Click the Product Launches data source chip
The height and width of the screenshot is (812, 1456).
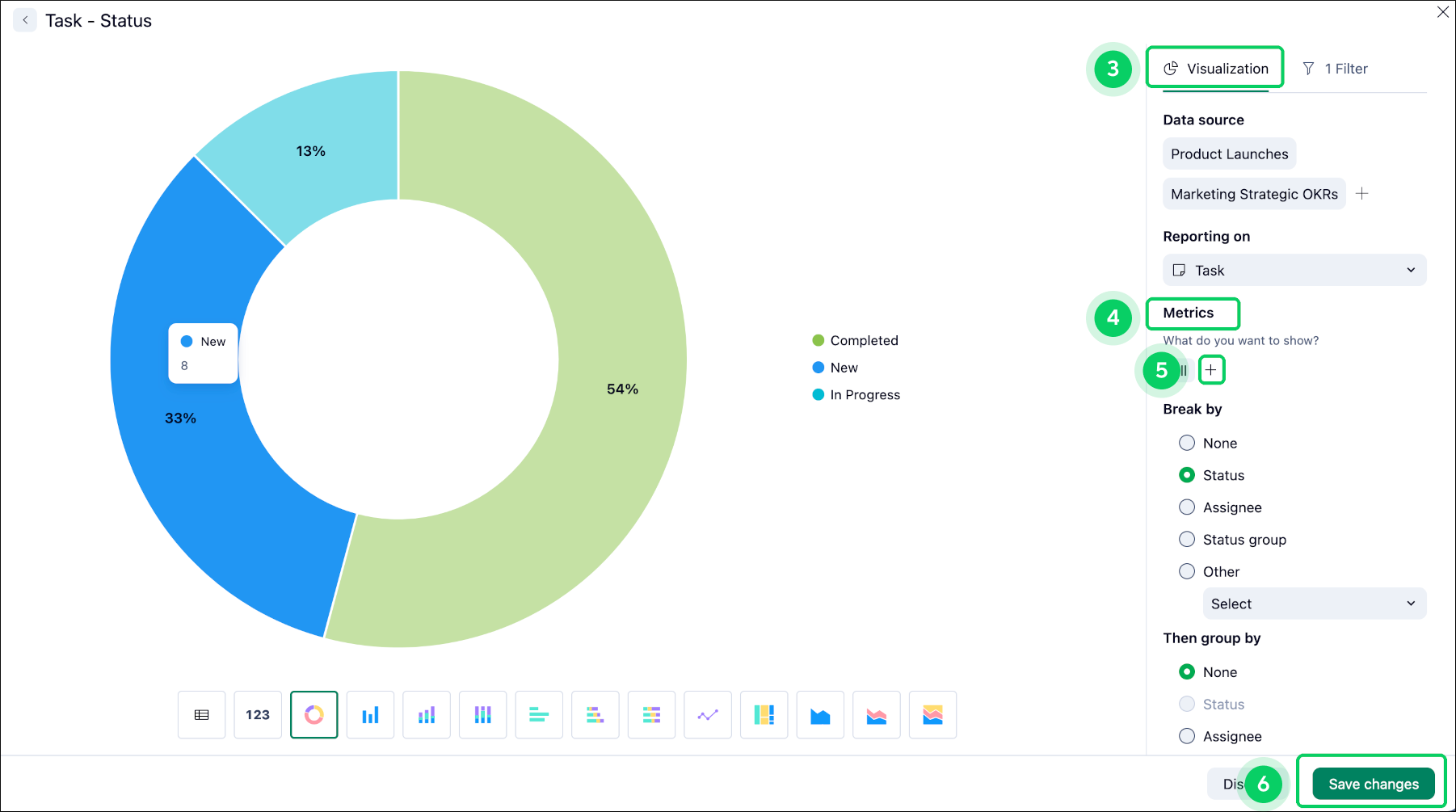pyautogui.click(x=1229, y=154)
